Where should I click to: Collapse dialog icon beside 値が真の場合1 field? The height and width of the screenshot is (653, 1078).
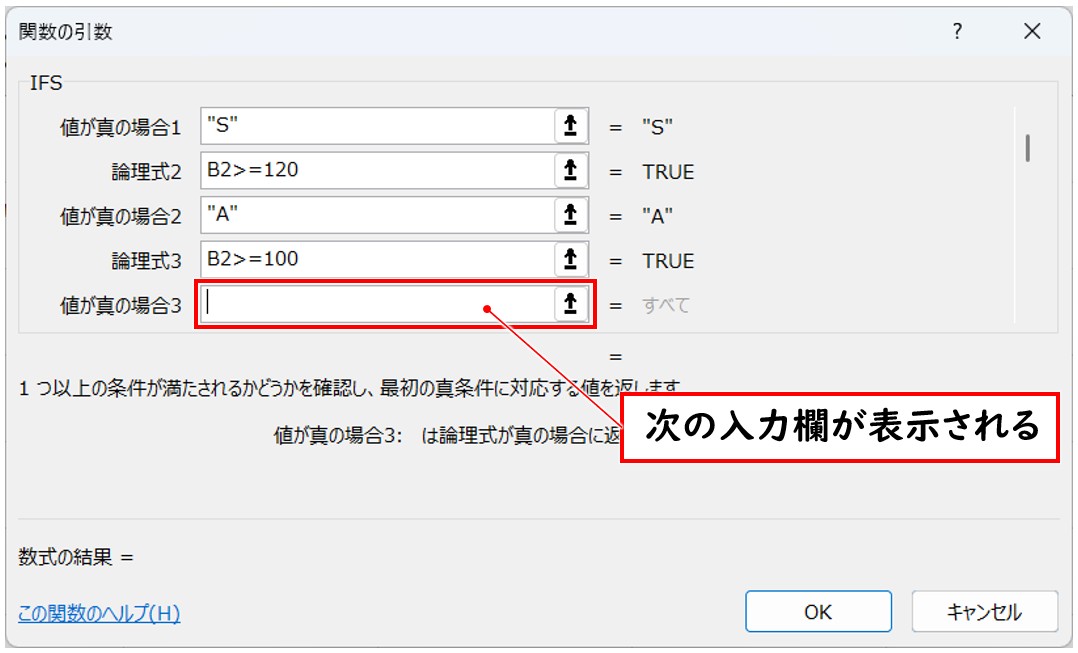pos(571,126)
